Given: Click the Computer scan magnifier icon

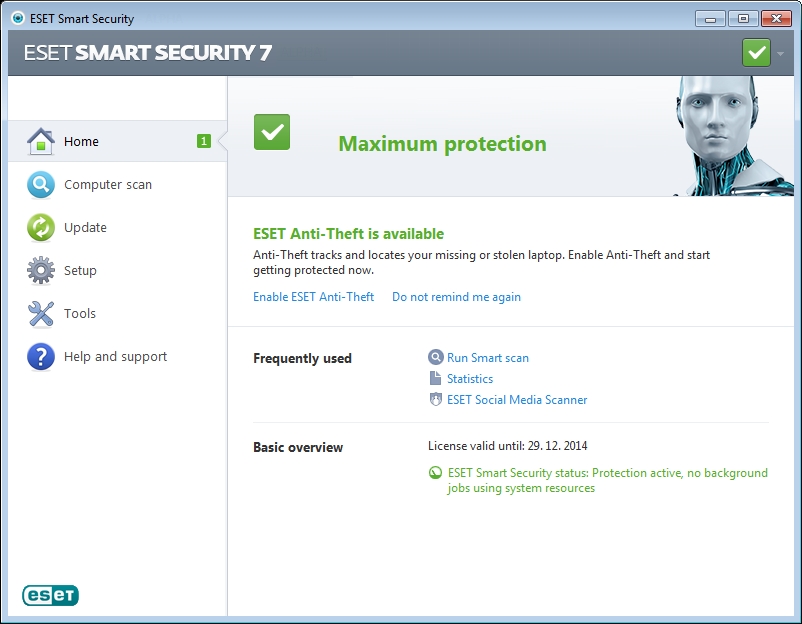Looking at the screenshot, I should click(40, 185).
